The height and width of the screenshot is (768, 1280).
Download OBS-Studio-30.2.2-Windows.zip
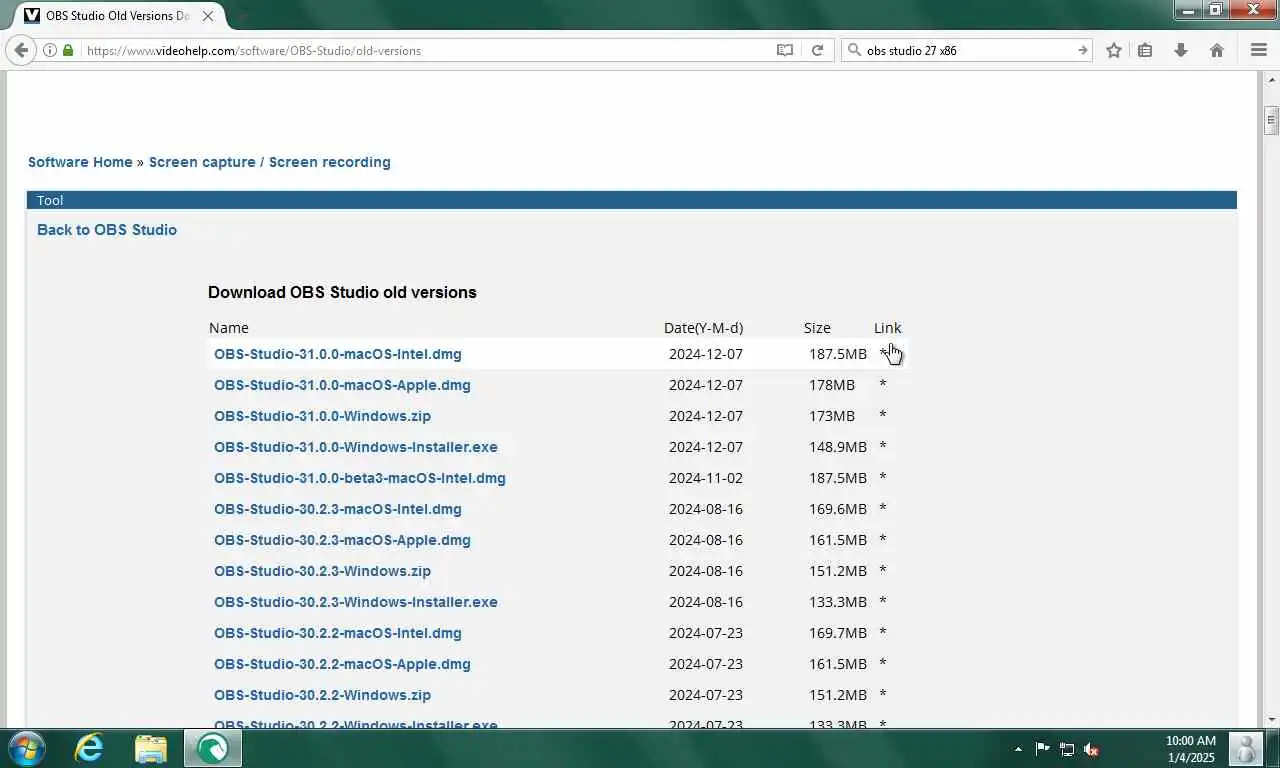pyautogui.click(x=322, y=695)
